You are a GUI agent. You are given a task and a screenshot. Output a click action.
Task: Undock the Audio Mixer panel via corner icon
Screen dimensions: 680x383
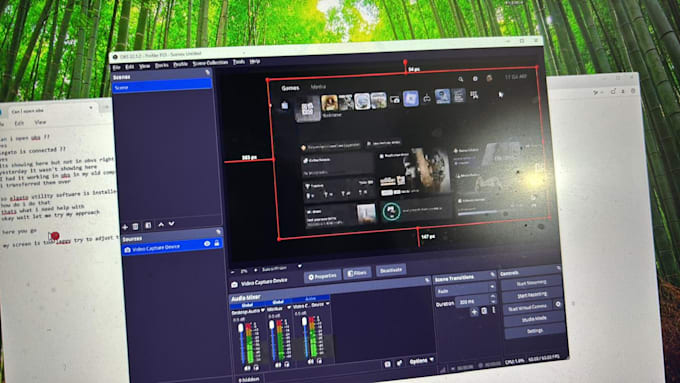427,280
